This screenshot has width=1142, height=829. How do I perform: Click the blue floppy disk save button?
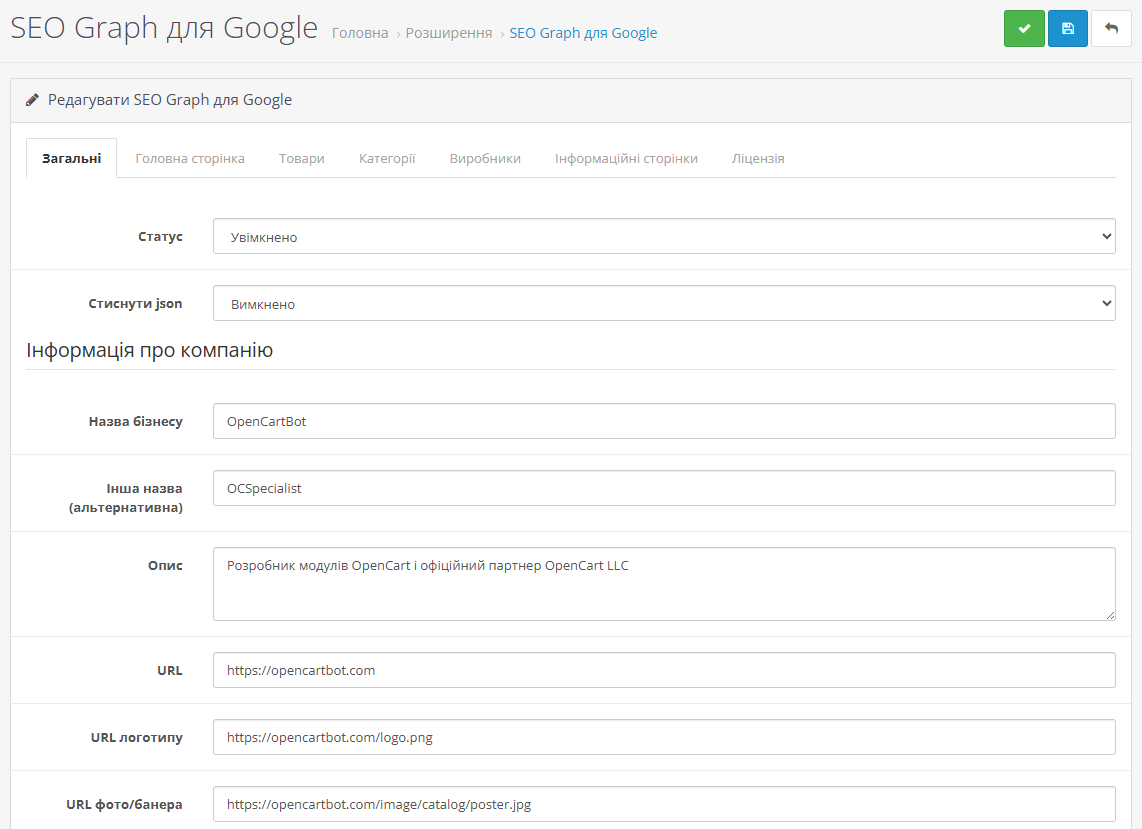pos(1068,29)
